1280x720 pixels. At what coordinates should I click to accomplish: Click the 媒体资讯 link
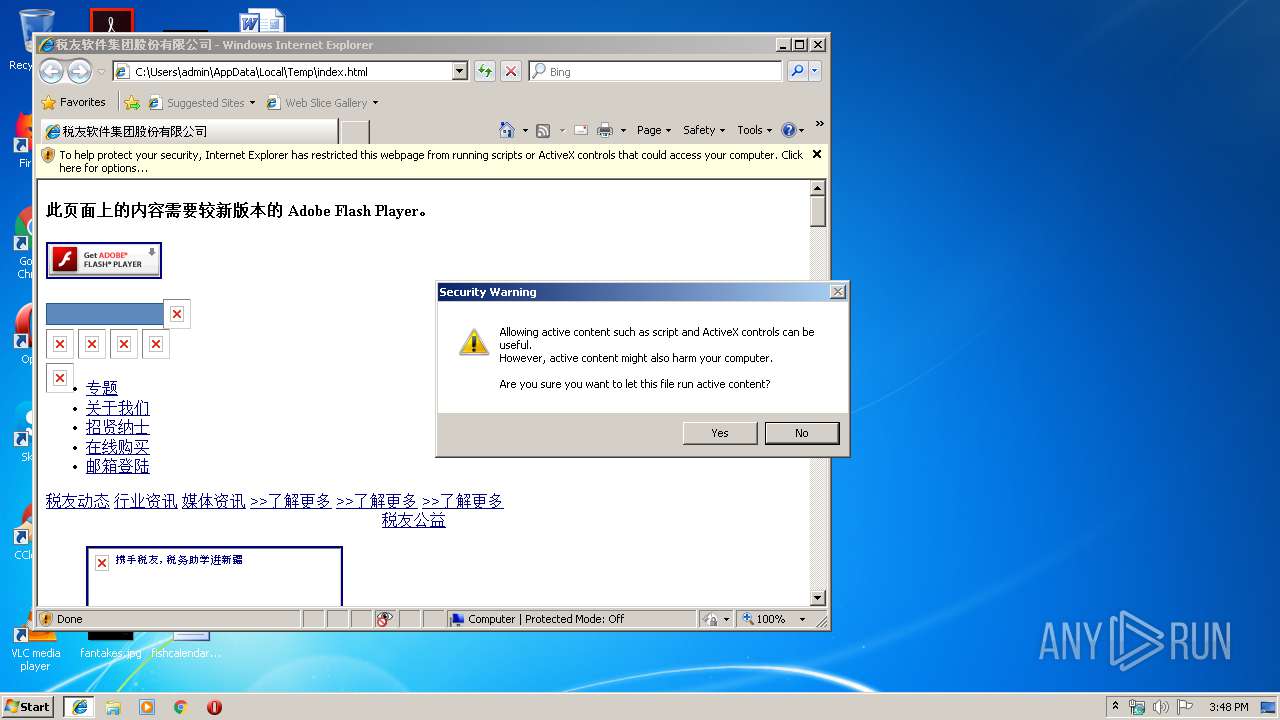click(214, 501)
